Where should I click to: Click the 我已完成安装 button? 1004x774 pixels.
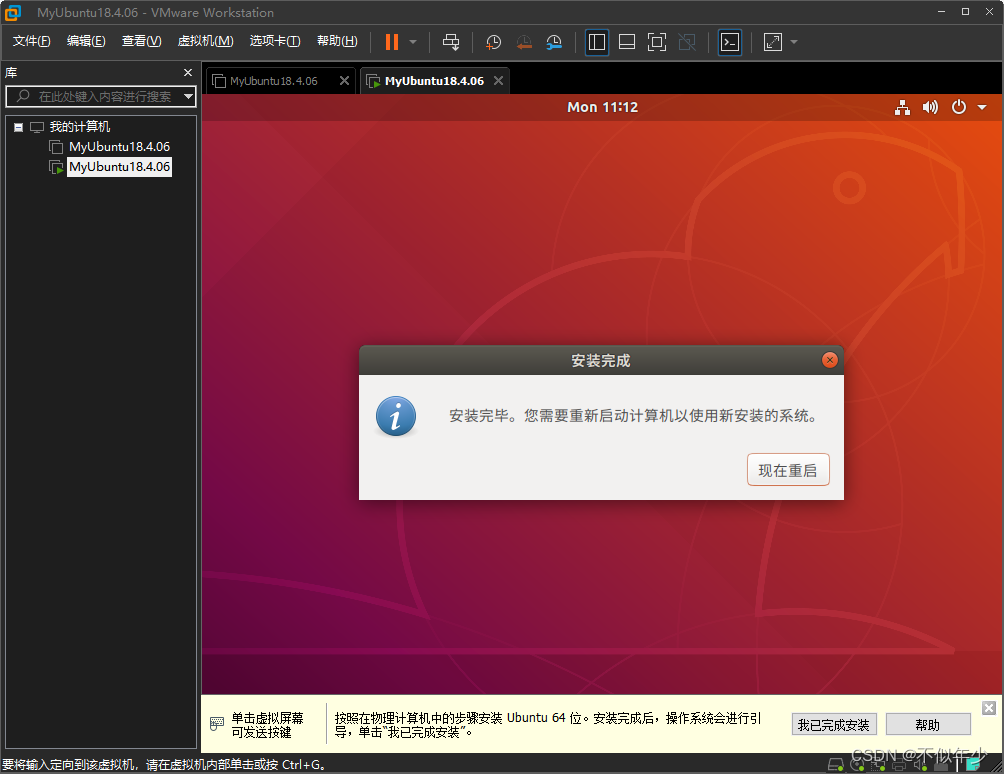coord(834,725)
